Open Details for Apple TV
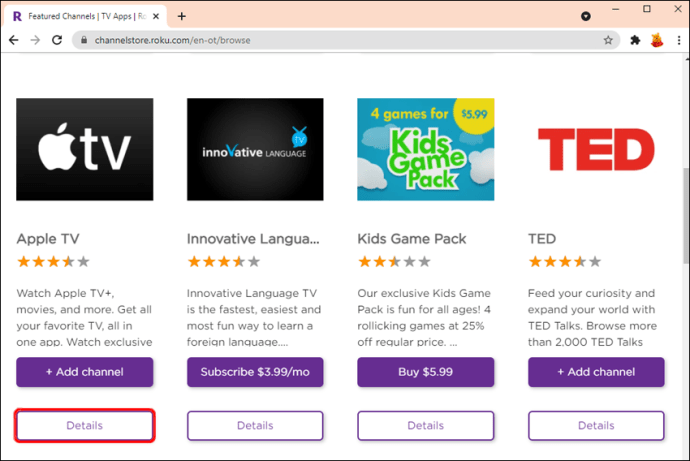690x461 pixels. [x=85, y=425]
